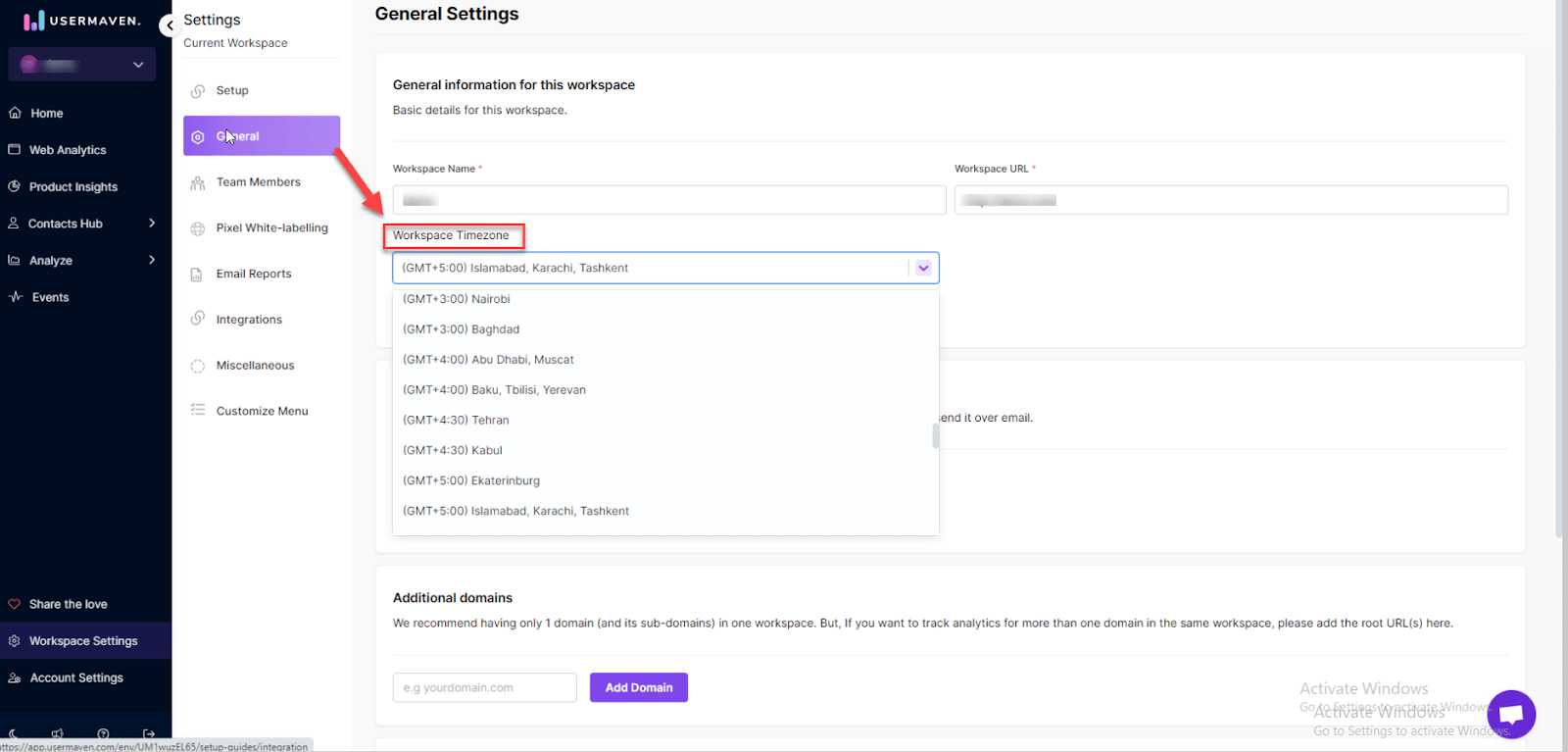Screen dimensions: 1568x752
Task: Click the timezone list scrollbar thumb
Action: [936, 436]
